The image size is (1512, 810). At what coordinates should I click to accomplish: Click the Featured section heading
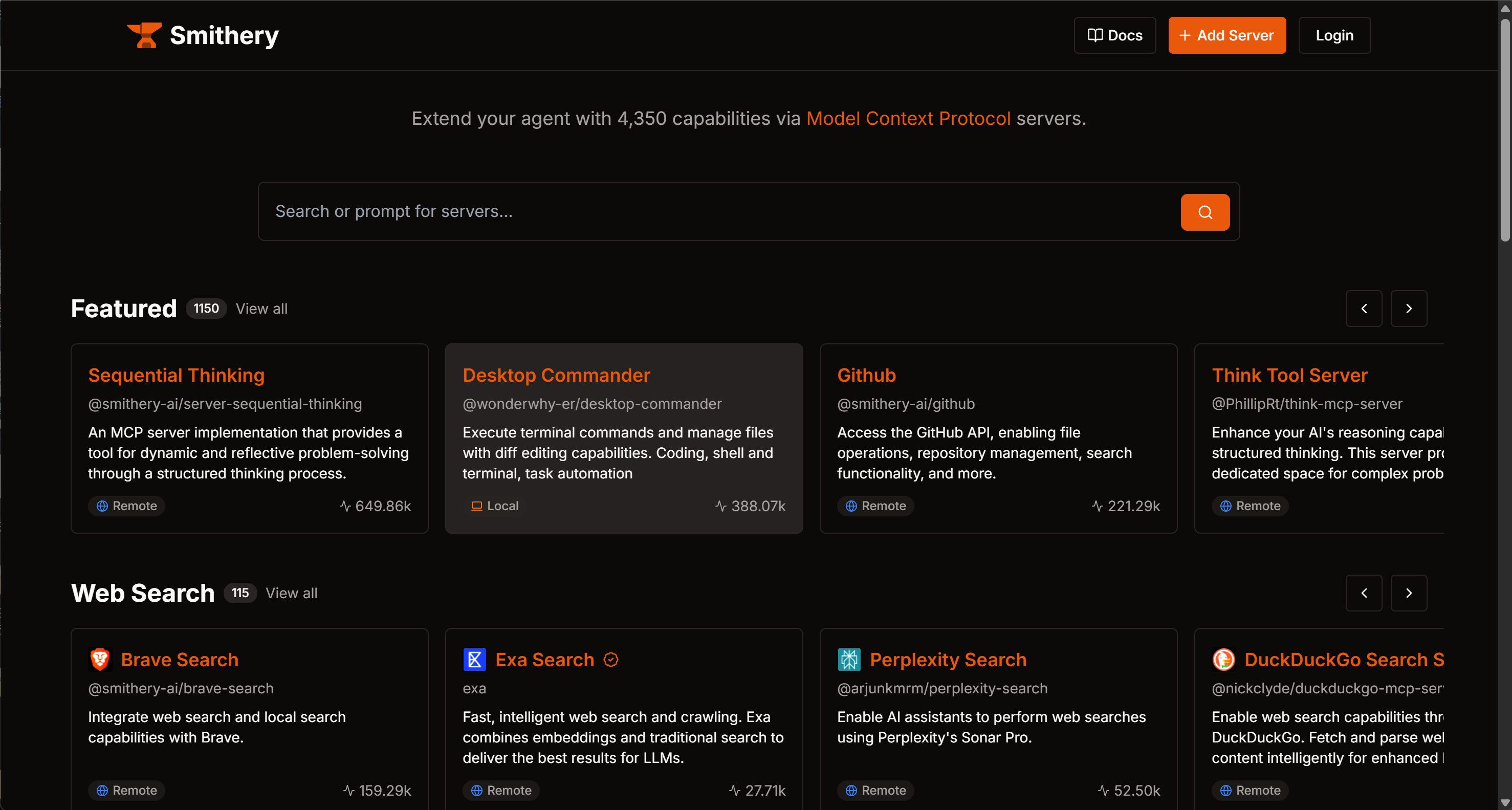124,309
